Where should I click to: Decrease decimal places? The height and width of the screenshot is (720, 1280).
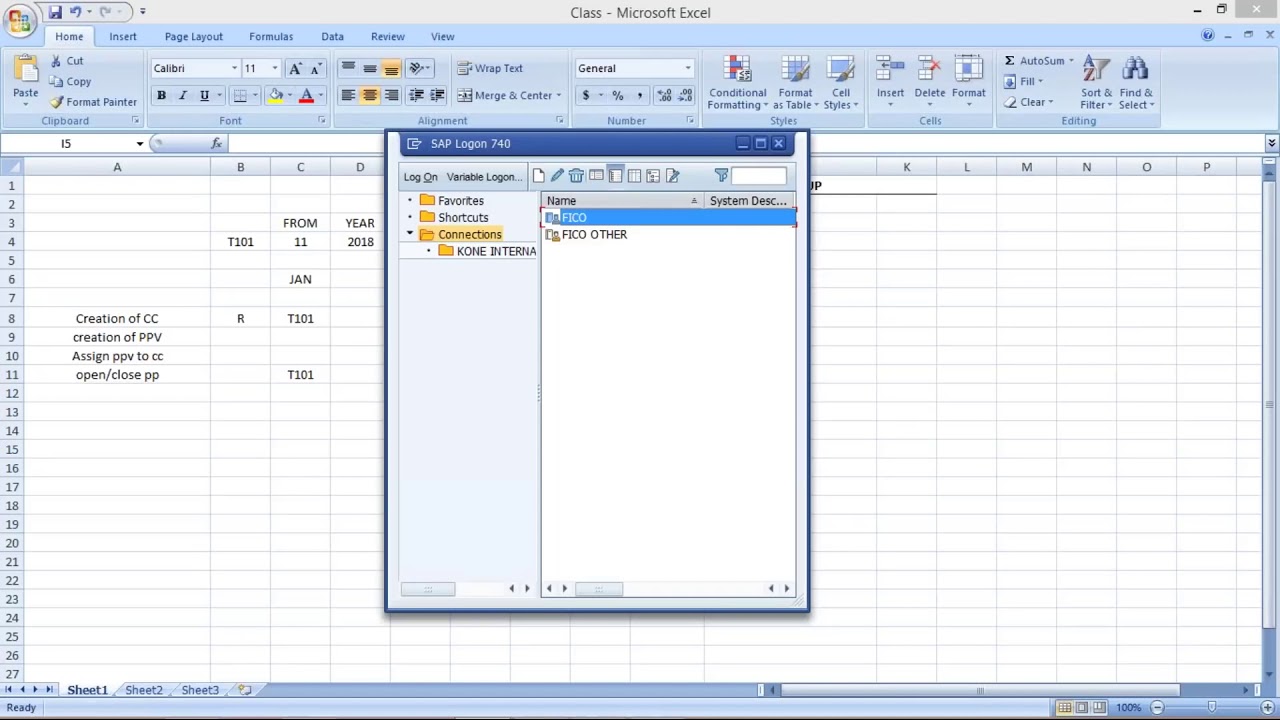click(685, 95)
